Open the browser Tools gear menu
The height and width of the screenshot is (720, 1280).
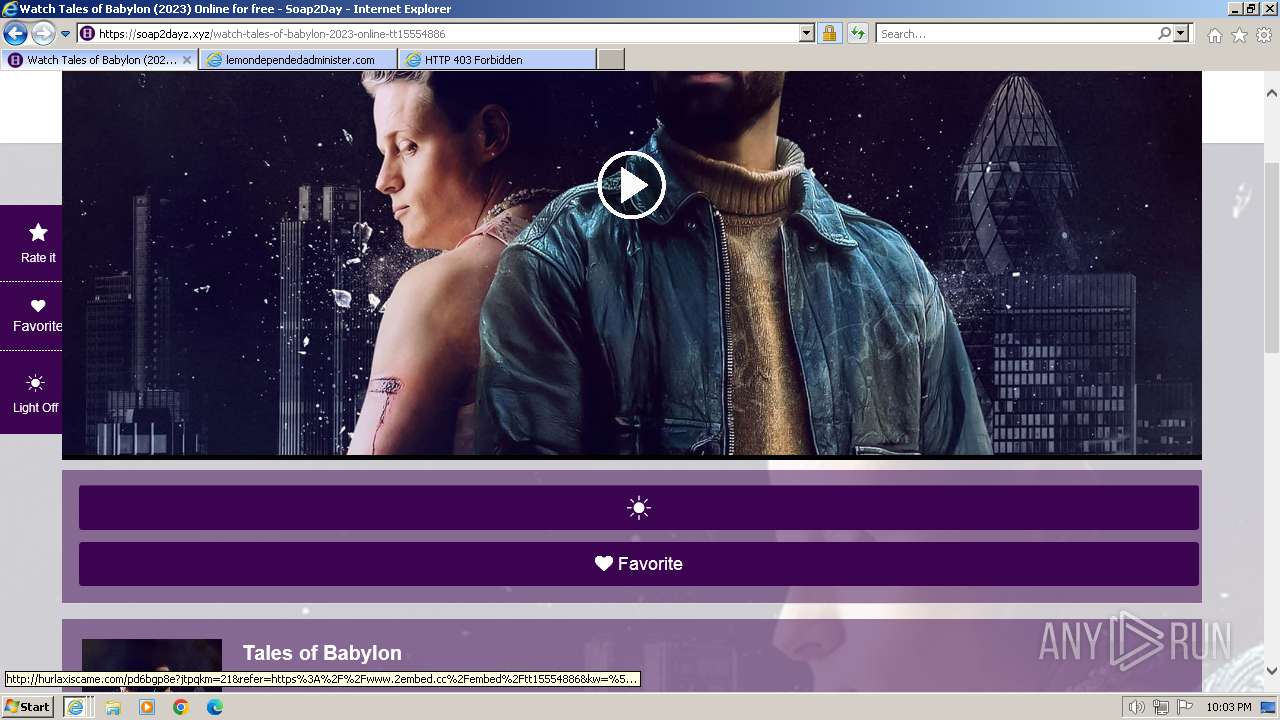pos(1264,35)
